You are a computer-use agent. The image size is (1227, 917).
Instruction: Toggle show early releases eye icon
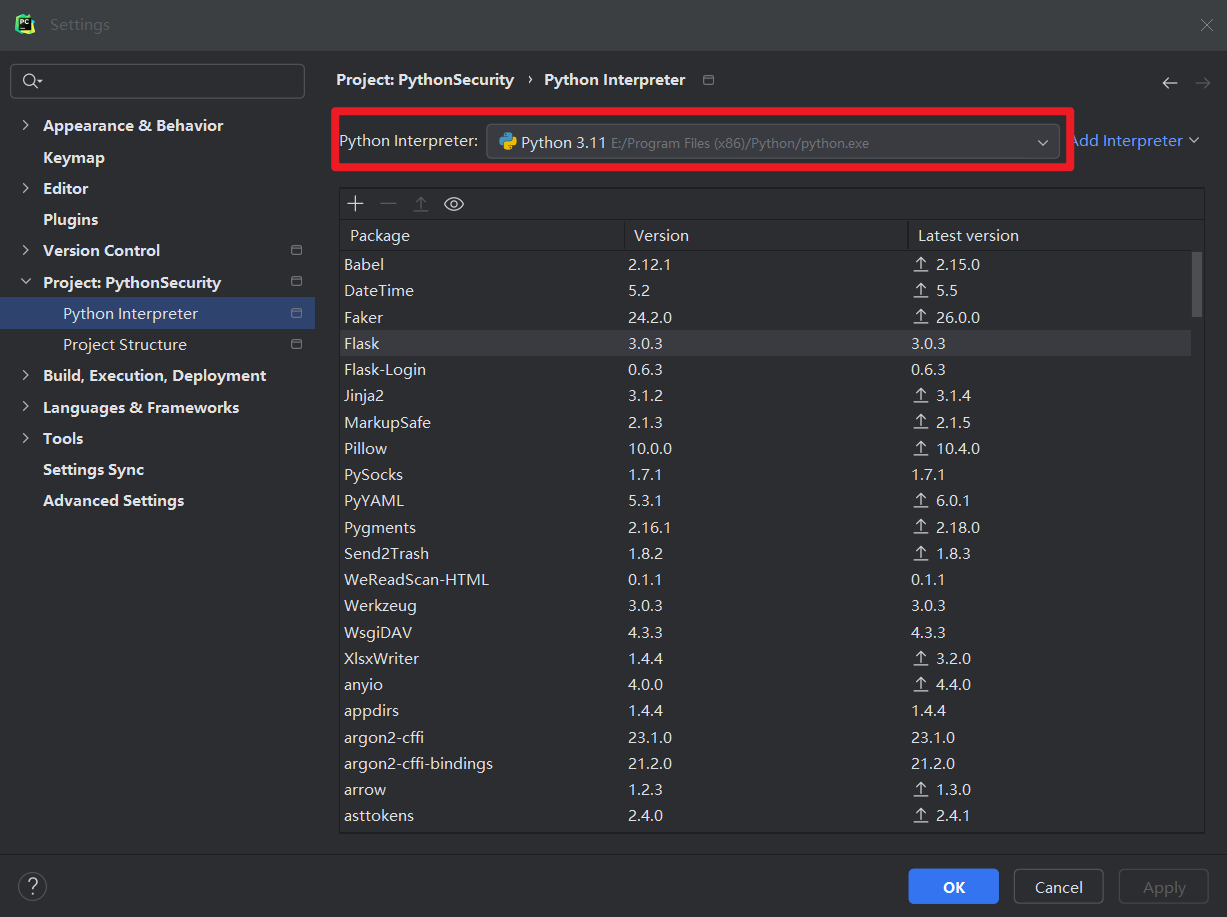pos(454,204)
